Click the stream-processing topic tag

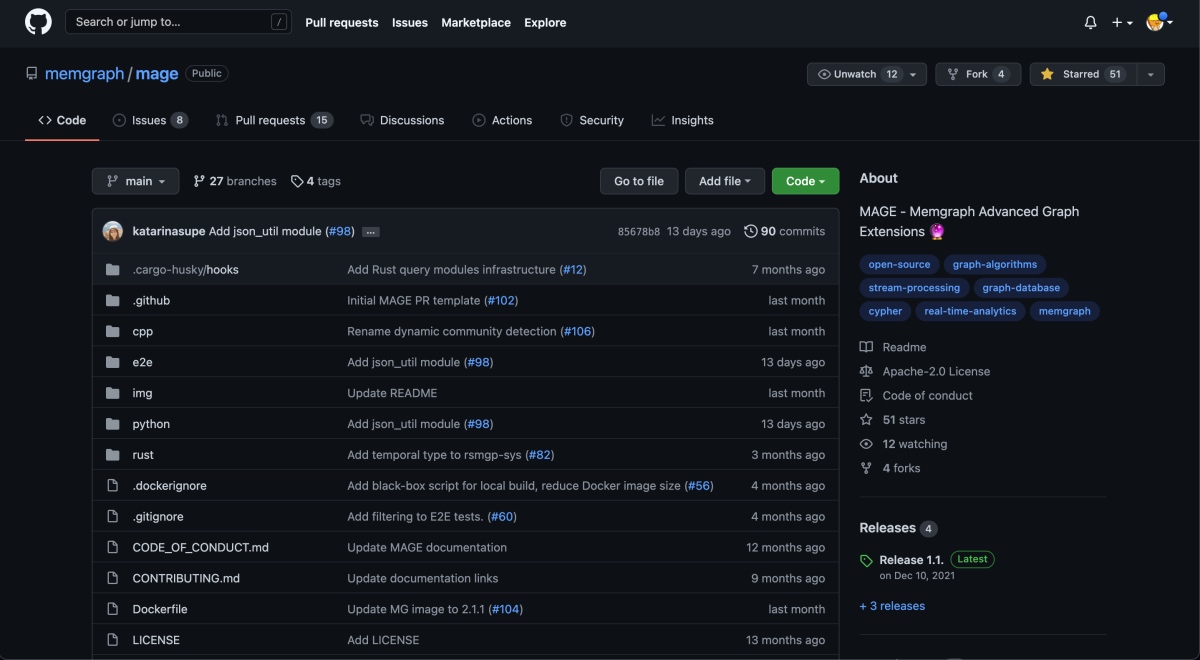point(914,288)
